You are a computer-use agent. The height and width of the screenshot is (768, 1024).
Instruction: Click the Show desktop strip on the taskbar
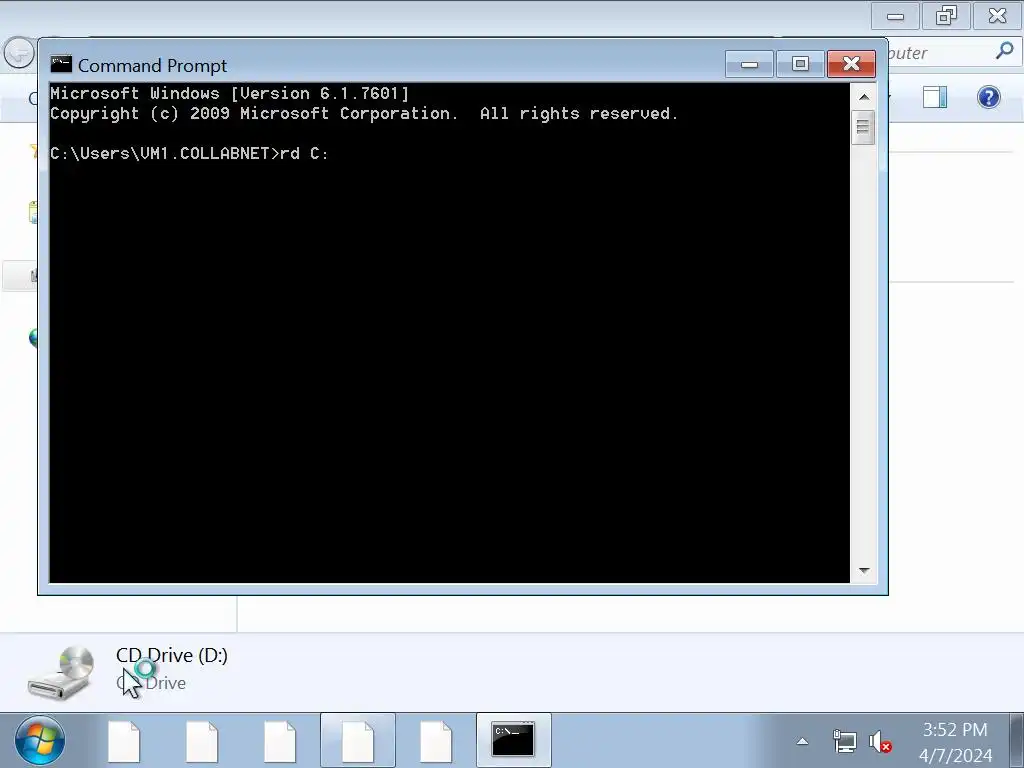(x=1016, y=740)
